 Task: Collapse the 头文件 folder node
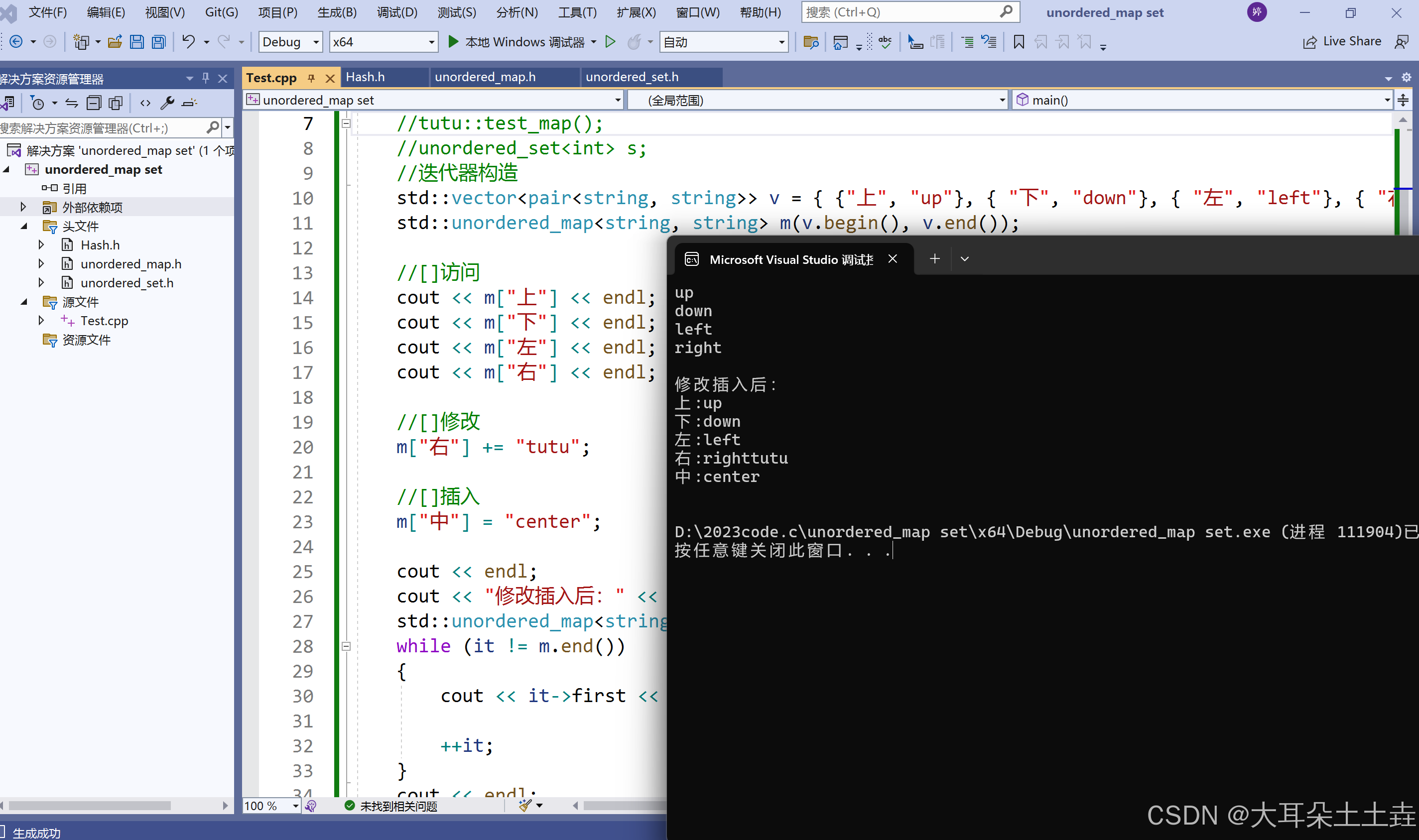(x=24, y=227)
